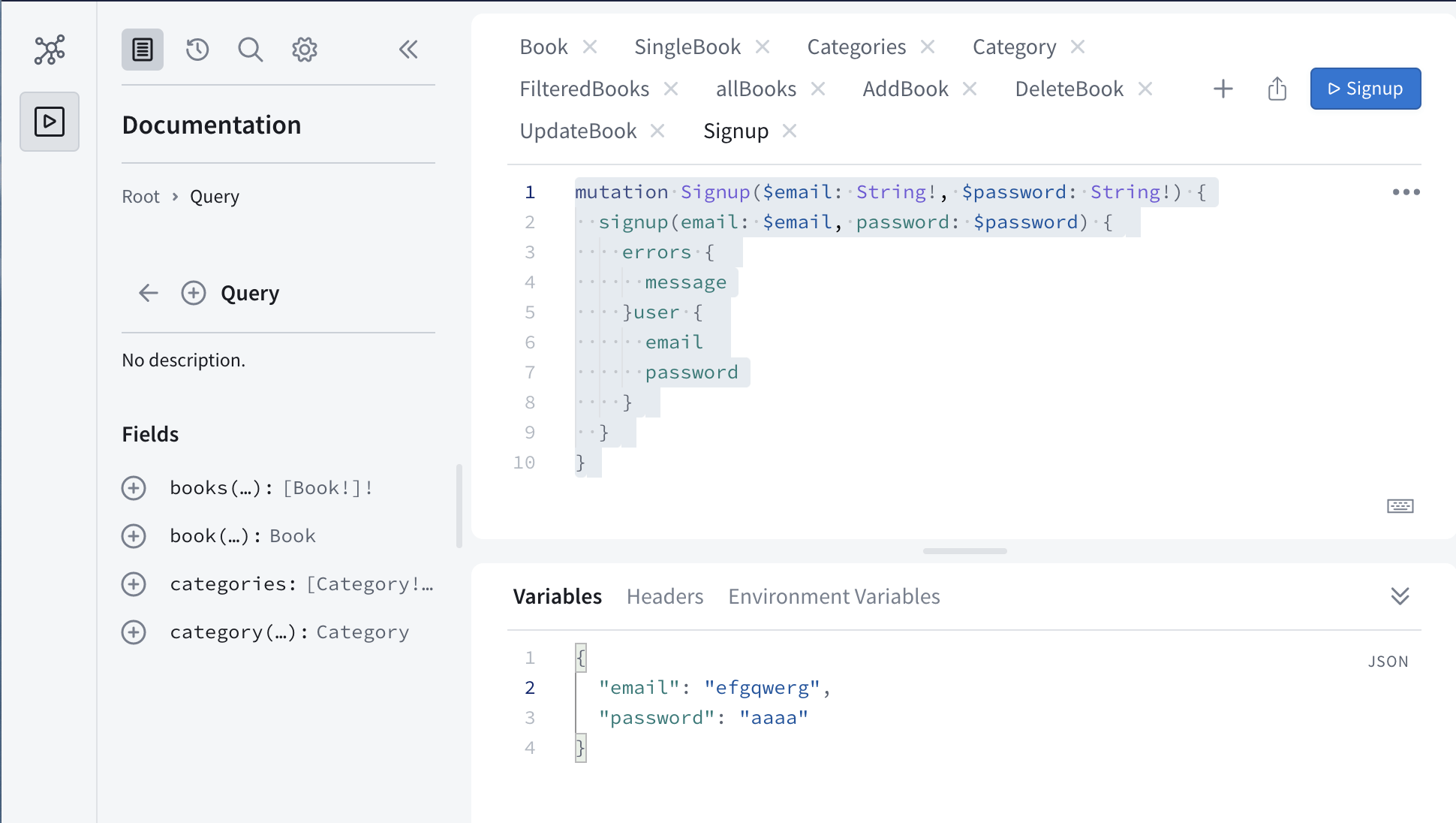
Task: Click the share operation icon
Action: coord(1277,89)
